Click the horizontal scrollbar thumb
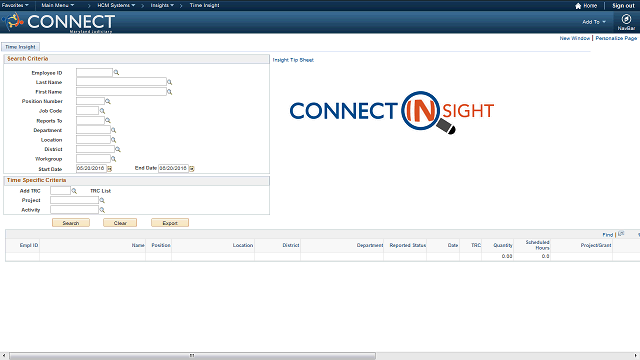 [x=192, y=356]
